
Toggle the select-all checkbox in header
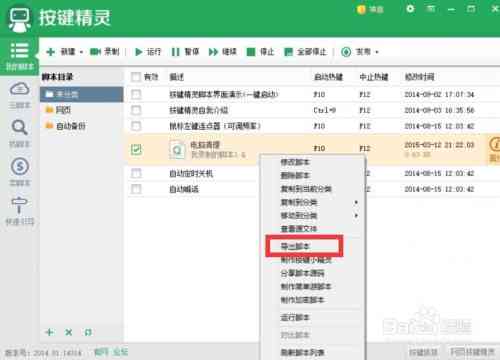point(136,77)
